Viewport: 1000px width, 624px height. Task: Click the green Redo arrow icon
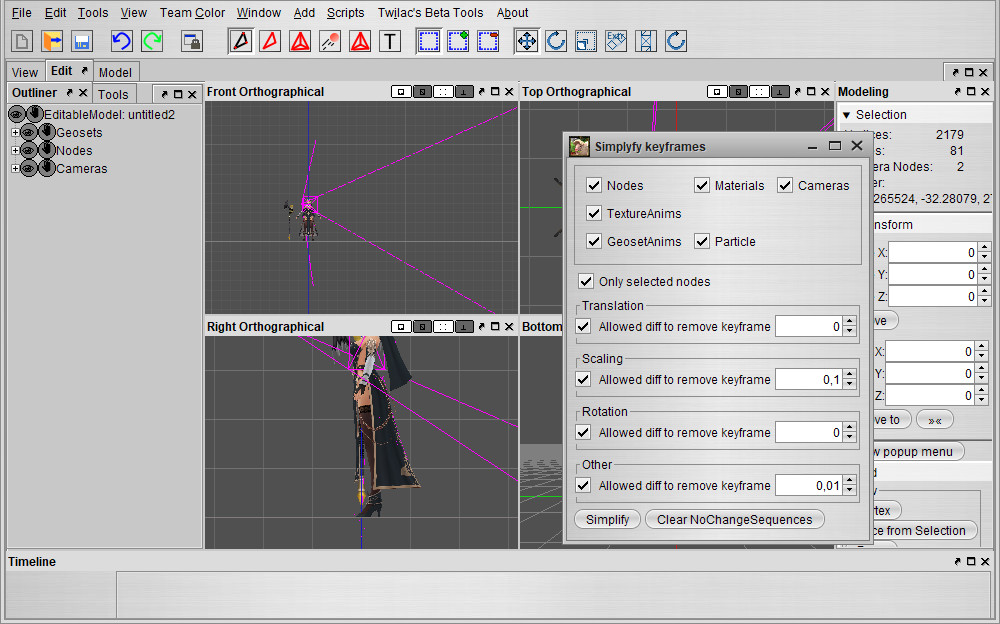152,41
